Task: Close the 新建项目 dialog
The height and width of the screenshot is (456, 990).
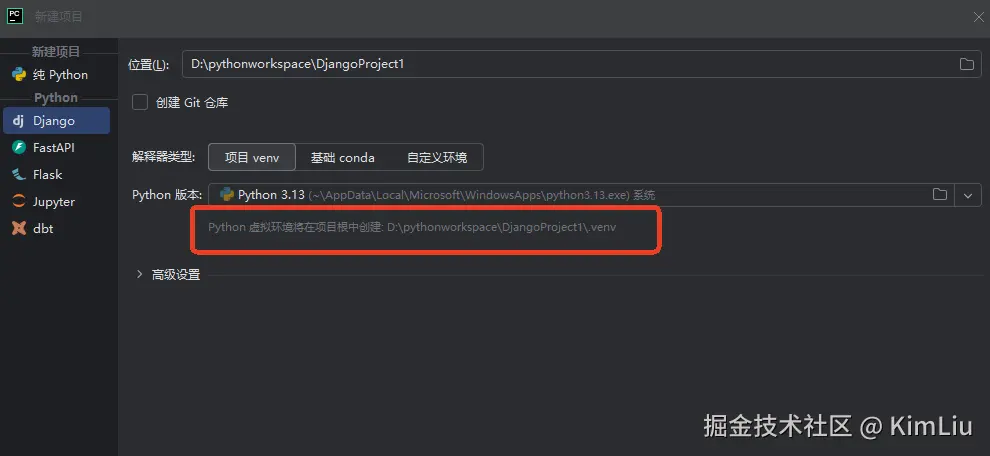Action: pos(978,17)
